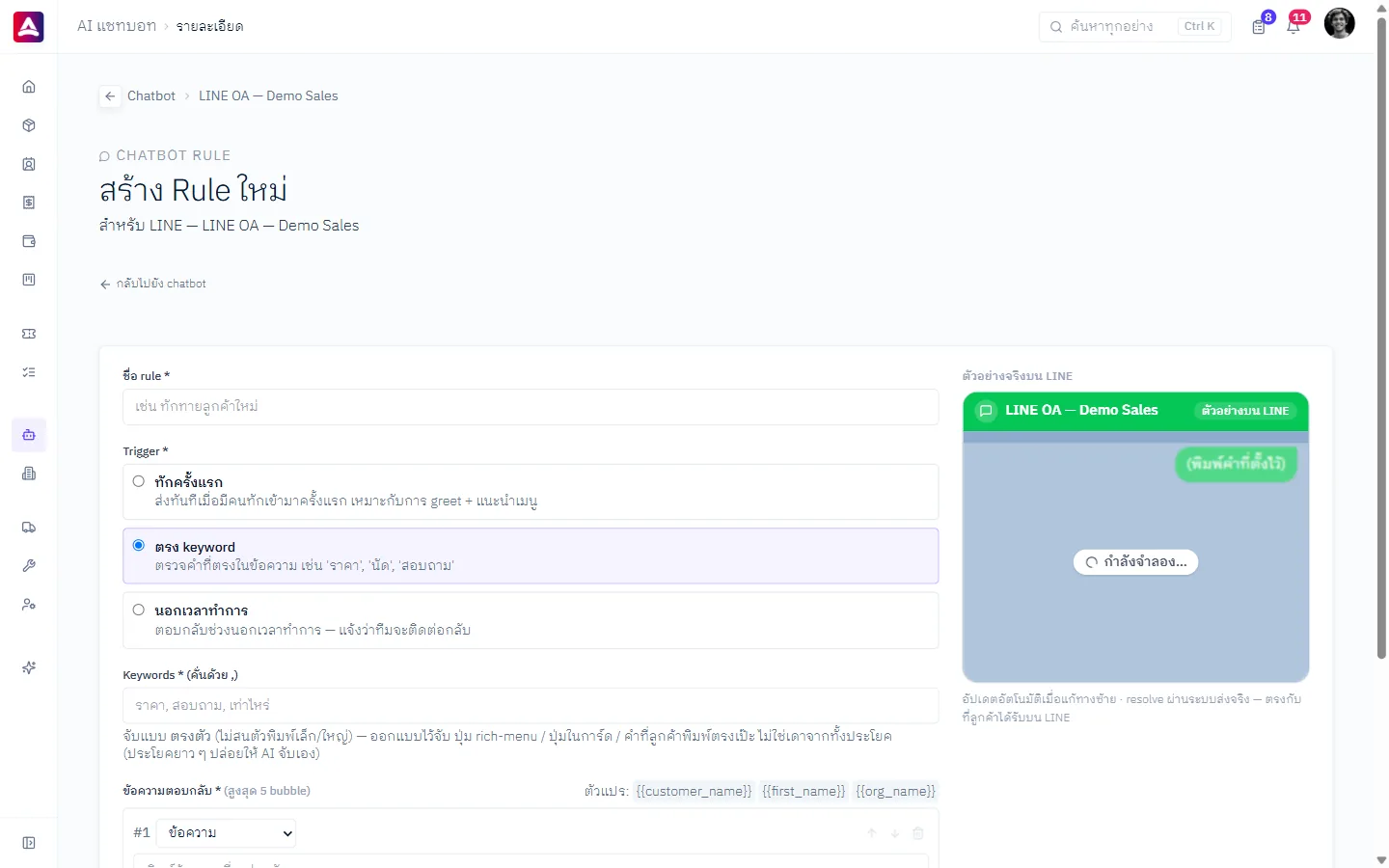
Task: Click the global search box 'ค้นหาทุกอย่าง'
Action: pos(1134,27)
